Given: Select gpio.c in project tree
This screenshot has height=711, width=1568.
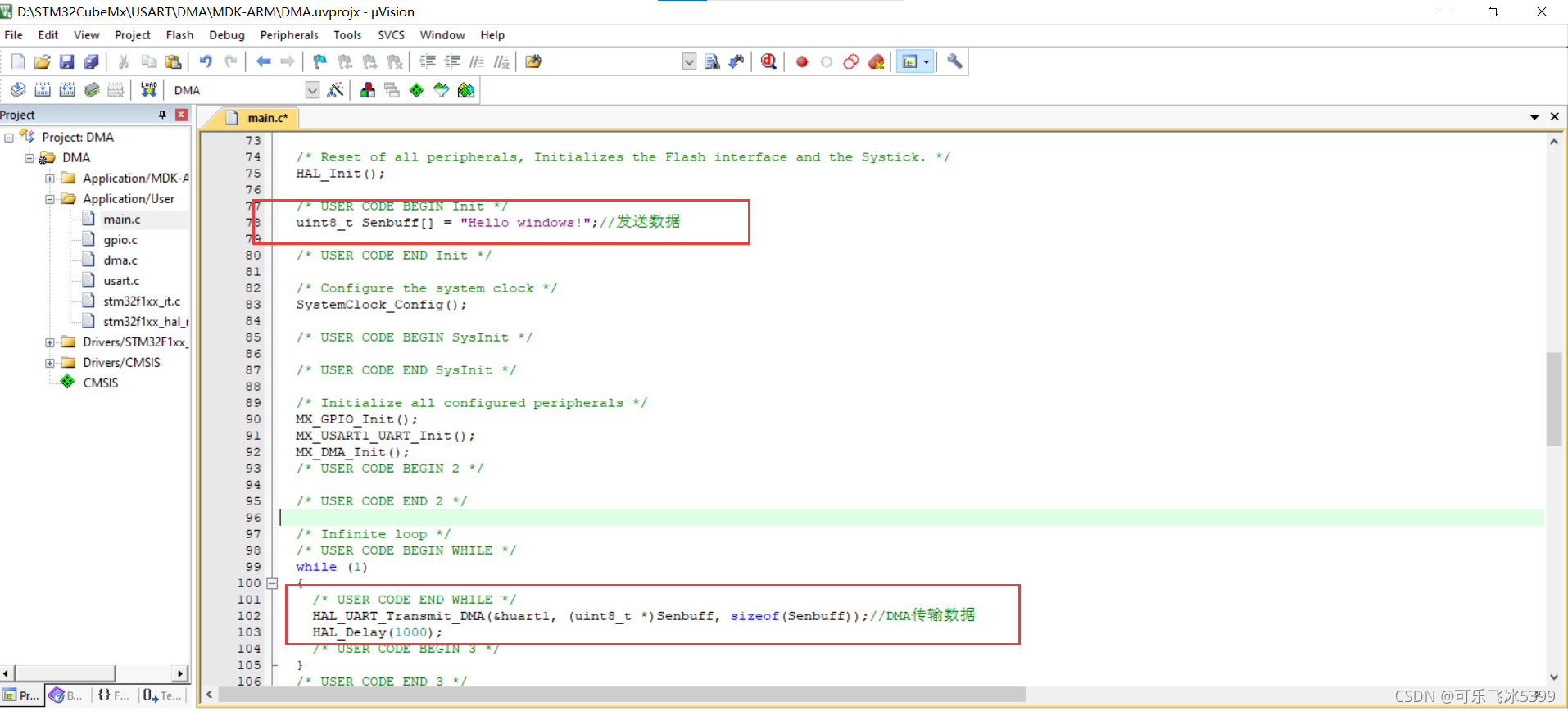Looking at the screenshot, I should (120, 240).
